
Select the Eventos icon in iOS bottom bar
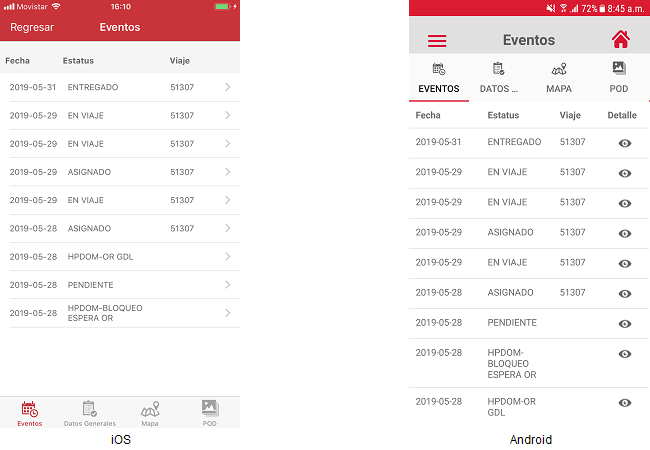pos(30,410)
